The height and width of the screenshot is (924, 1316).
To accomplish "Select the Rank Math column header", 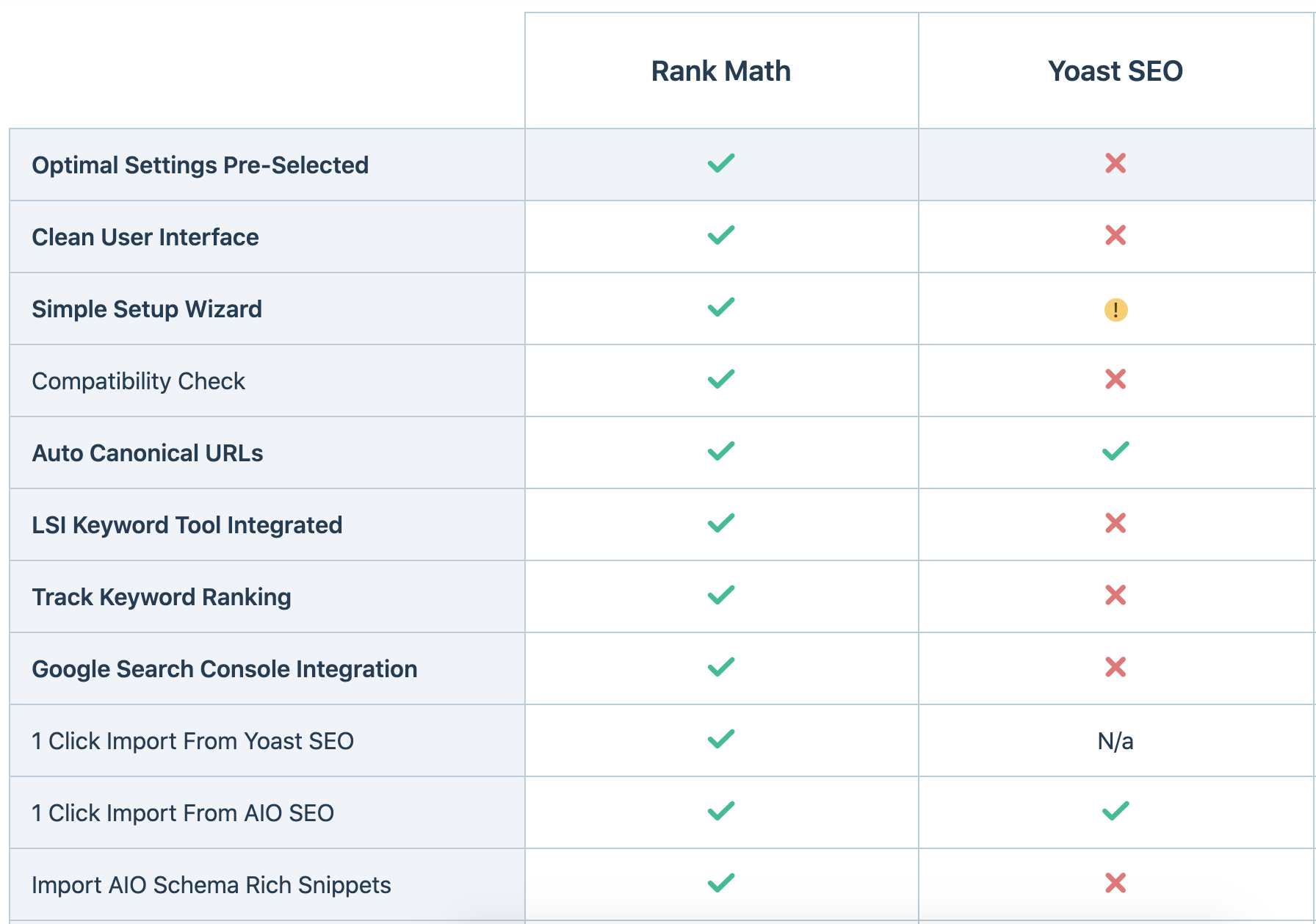I will pyautogui.click(x=721, y=71).
